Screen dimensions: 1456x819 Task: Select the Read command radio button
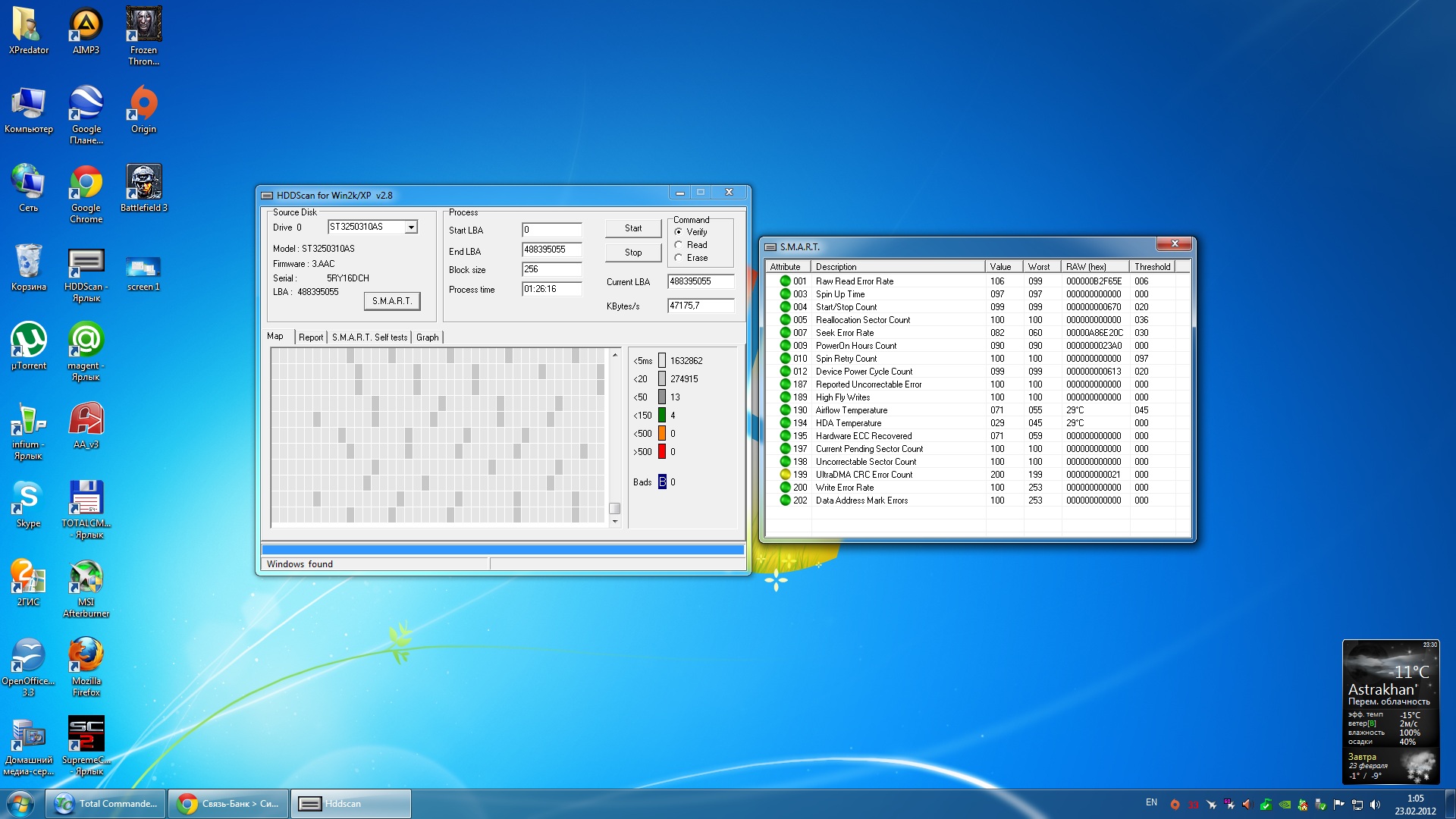[x=679, y=245]
